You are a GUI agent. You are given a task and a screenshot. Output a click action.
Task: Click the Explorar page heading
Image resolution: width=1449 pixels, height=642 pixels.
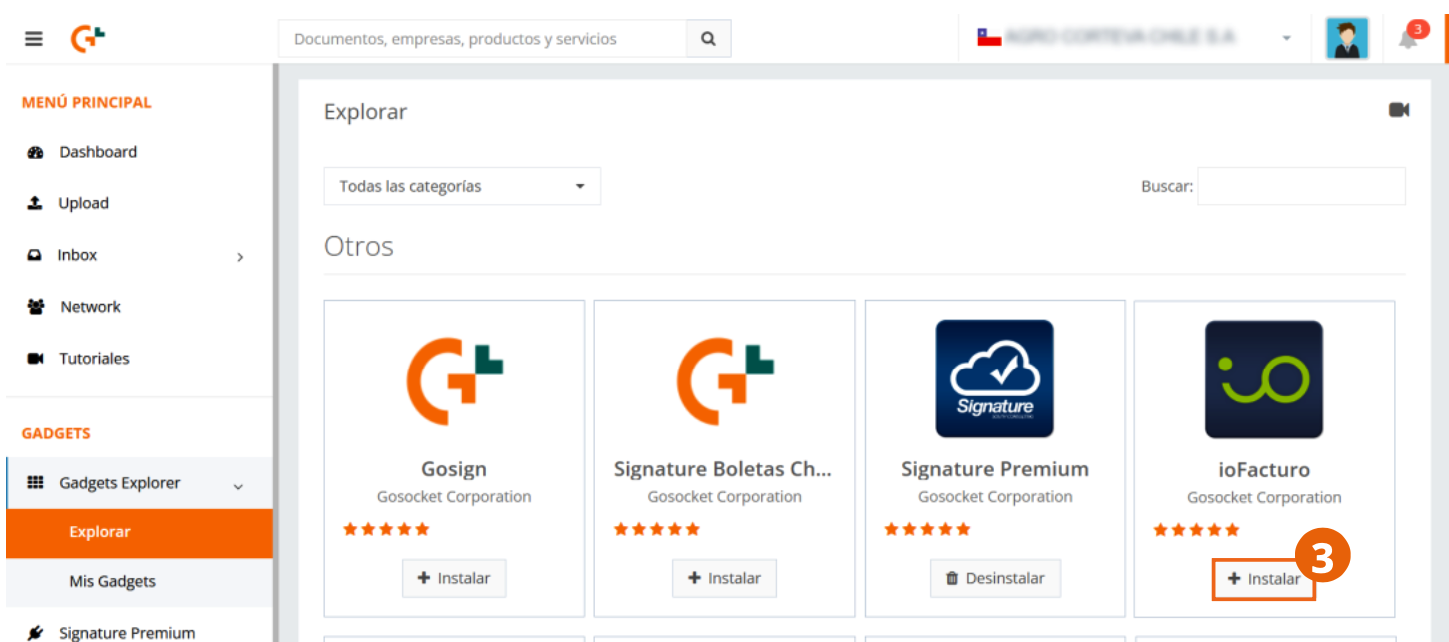365,112
